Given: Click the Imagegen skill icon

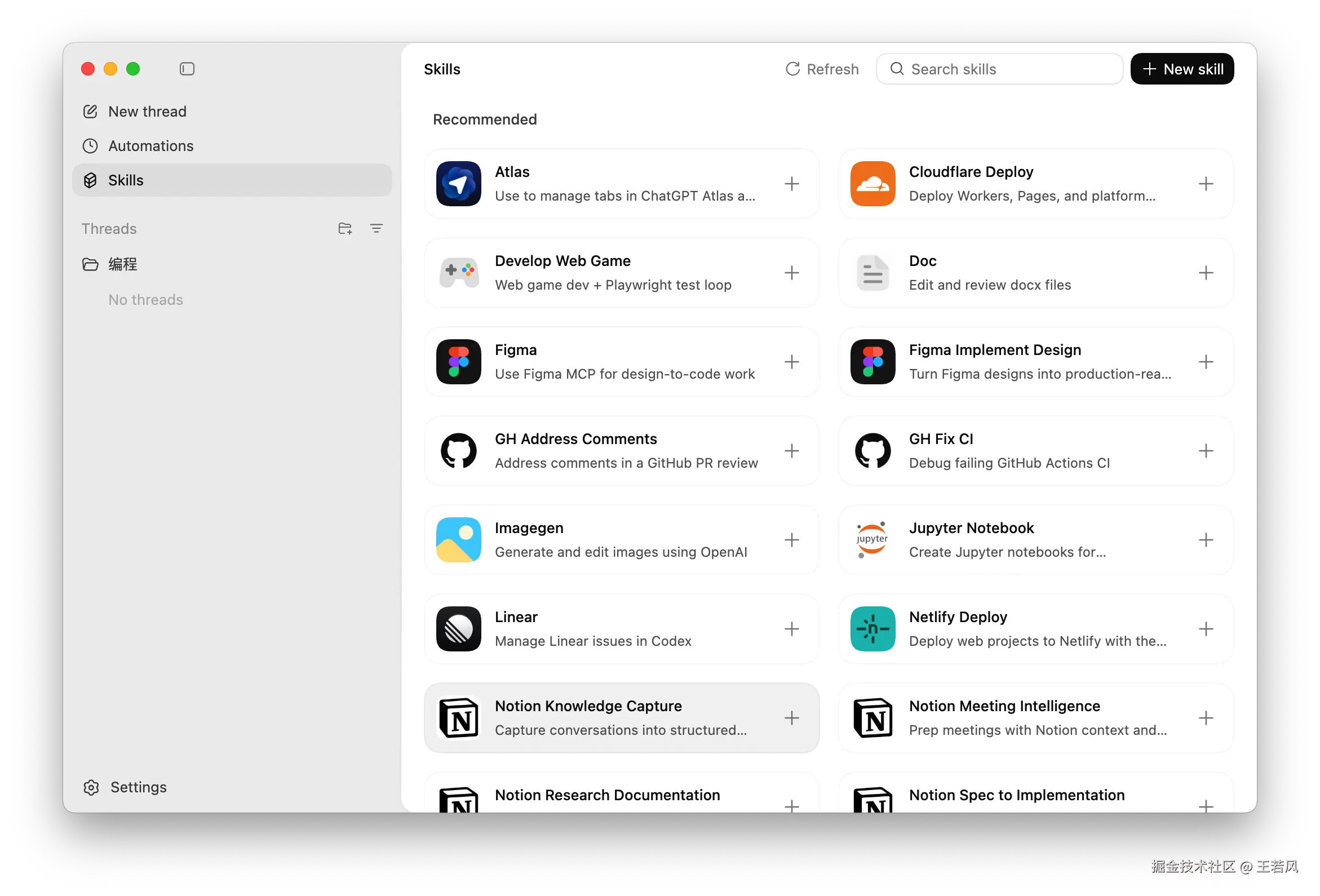Looking at the screenshot, I should (x=458, y=539).
